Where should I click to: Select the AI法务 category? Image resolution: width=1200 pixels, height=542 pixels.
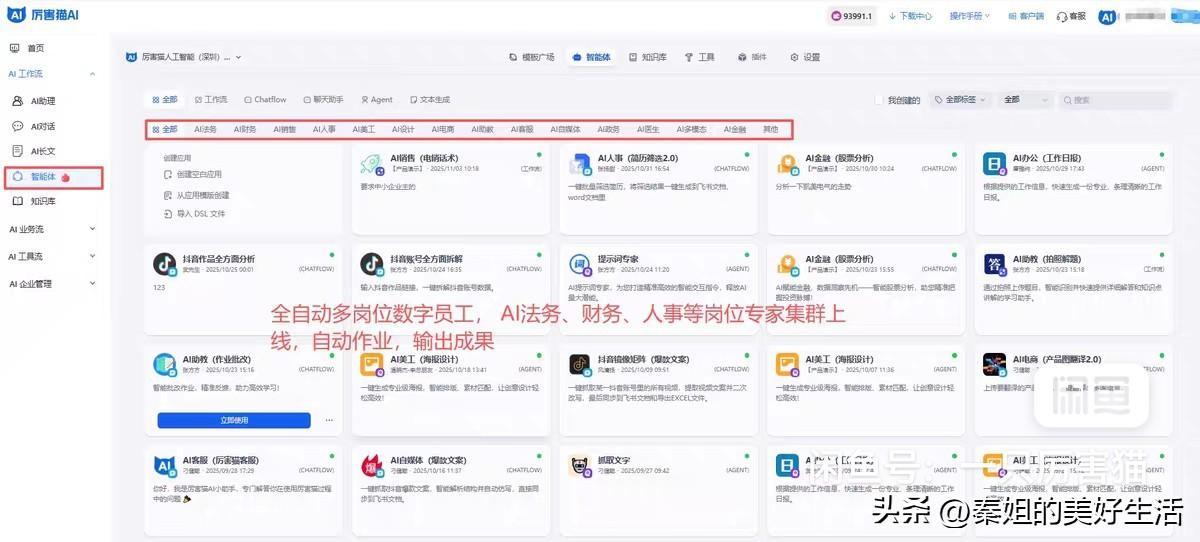(205, 129)
